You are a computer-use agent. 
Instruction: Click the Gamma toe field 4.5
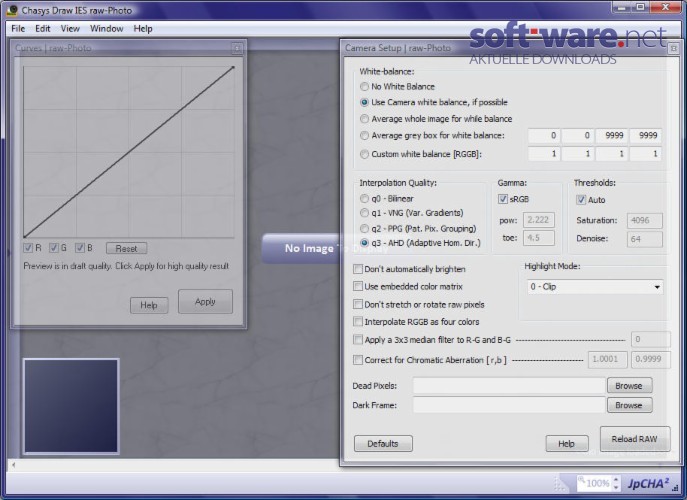click(538, 238)
